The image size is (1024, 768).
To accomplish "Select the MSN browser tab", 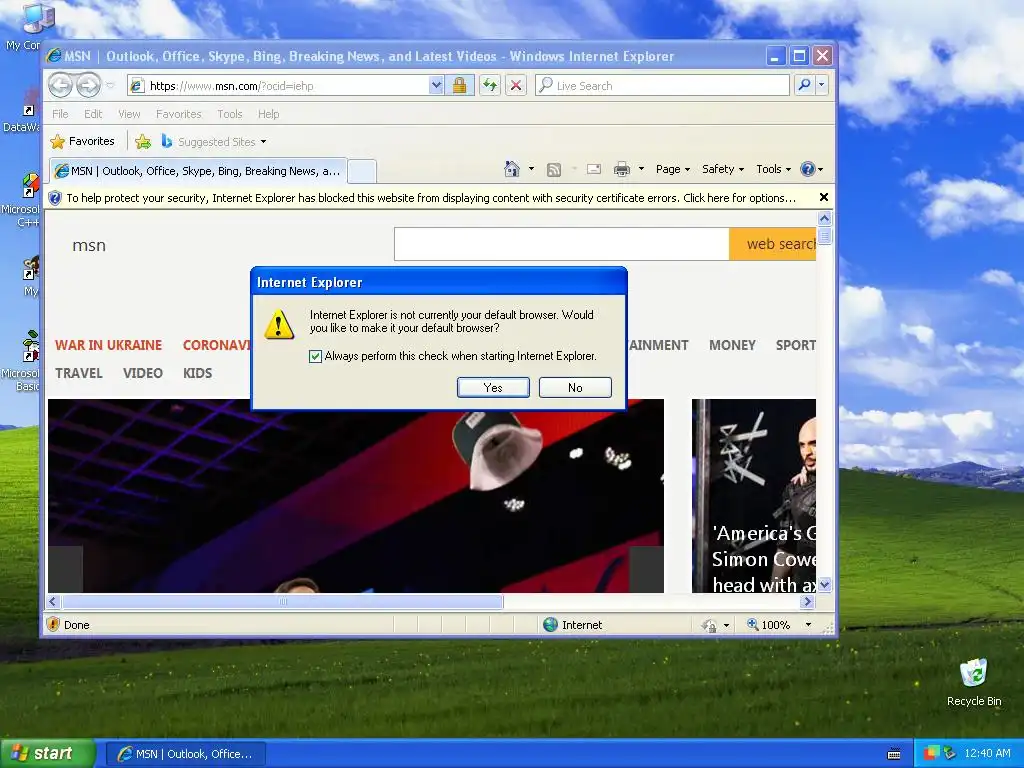I will pyautogui.click(x=198, y=171).
